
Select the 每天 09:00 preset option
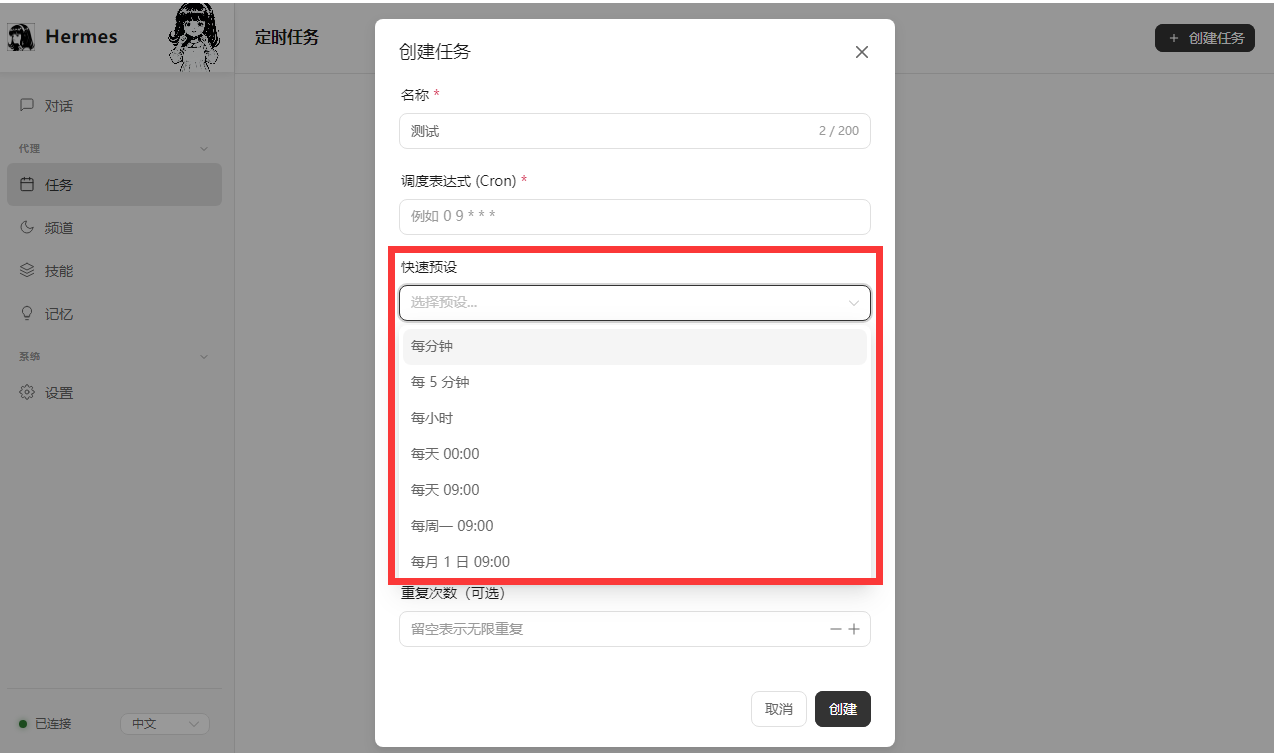635,490
